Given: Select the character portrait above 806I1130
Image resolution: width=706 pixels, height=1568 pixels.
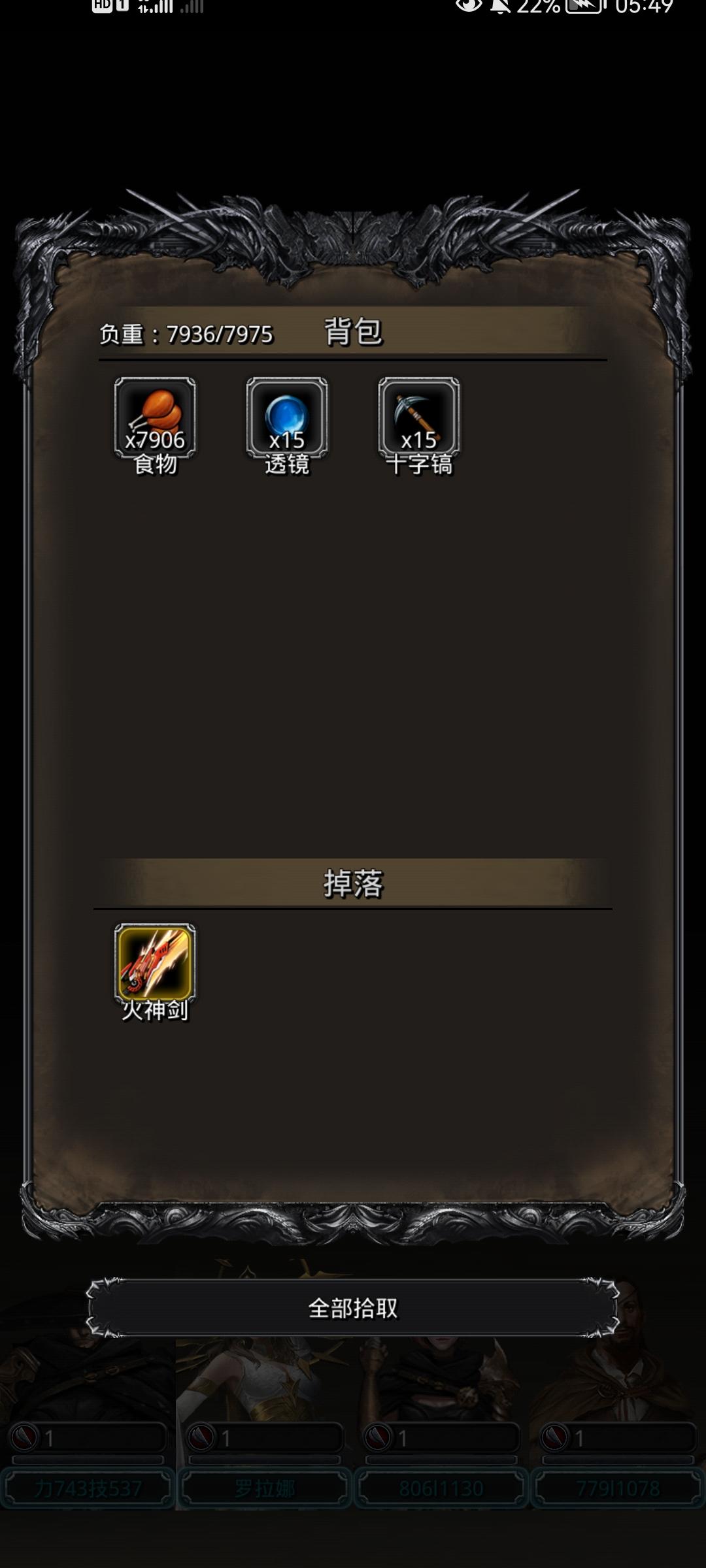Looking at the screenshot, I should (441, 1379).
